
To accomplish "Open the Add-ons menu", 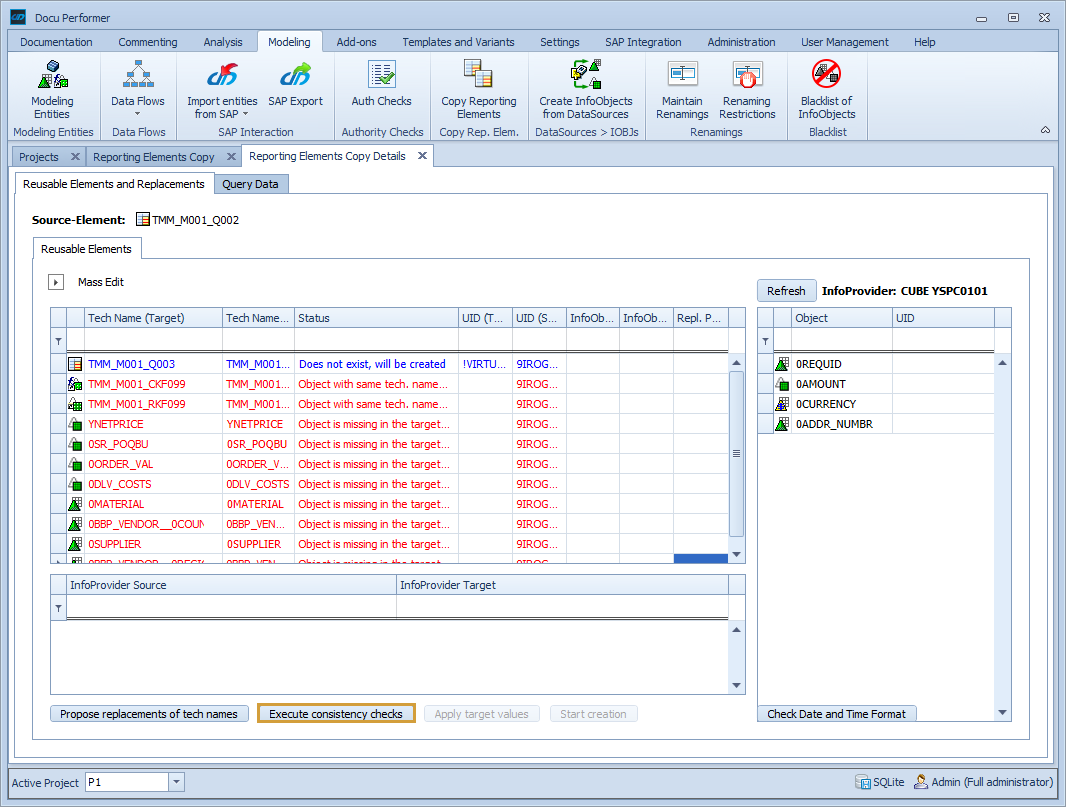I will tap(356, 41).
